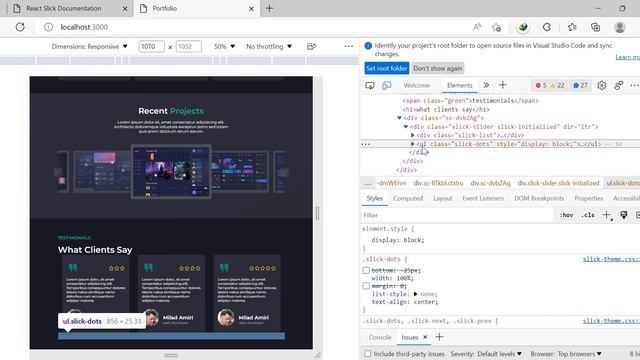Viewport: 640px width, 360px height.
Task: Switch to the Console drawer tab
Action: pyautogui.click(x=380, y=338)
